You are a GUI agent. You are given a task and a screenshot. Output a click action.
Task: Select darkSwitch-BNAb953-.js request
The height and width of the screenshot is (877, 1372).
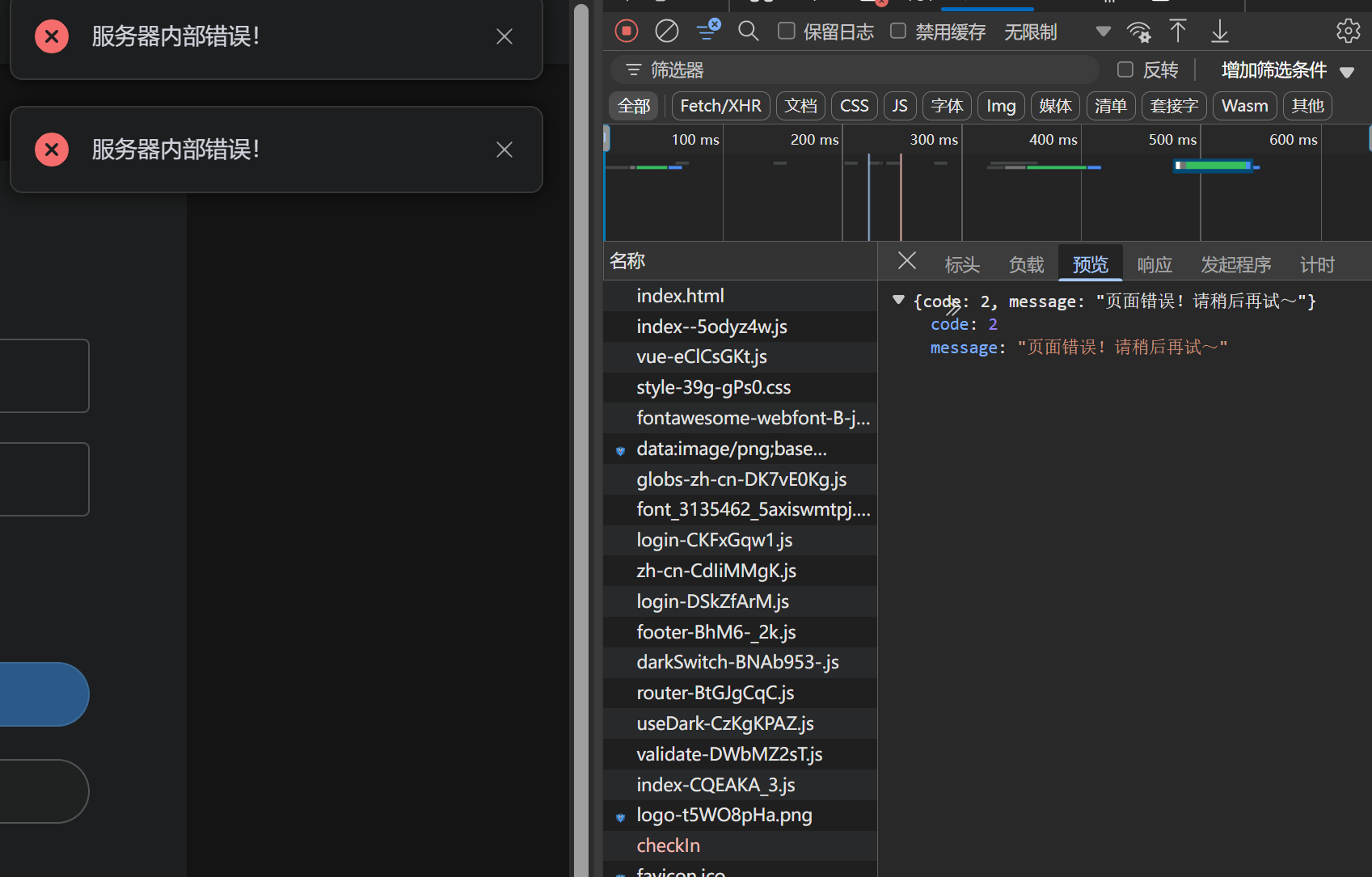tap(741, 662)
